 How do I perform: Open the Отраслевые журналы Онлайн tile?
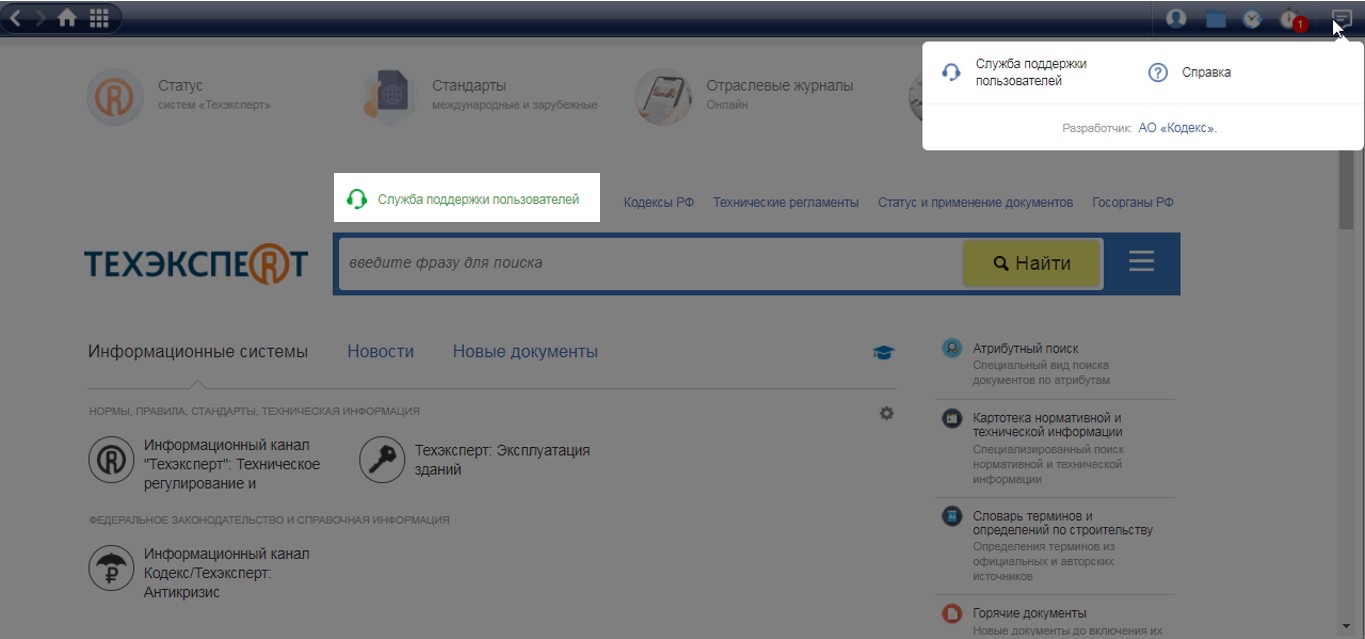click(745, 96)
